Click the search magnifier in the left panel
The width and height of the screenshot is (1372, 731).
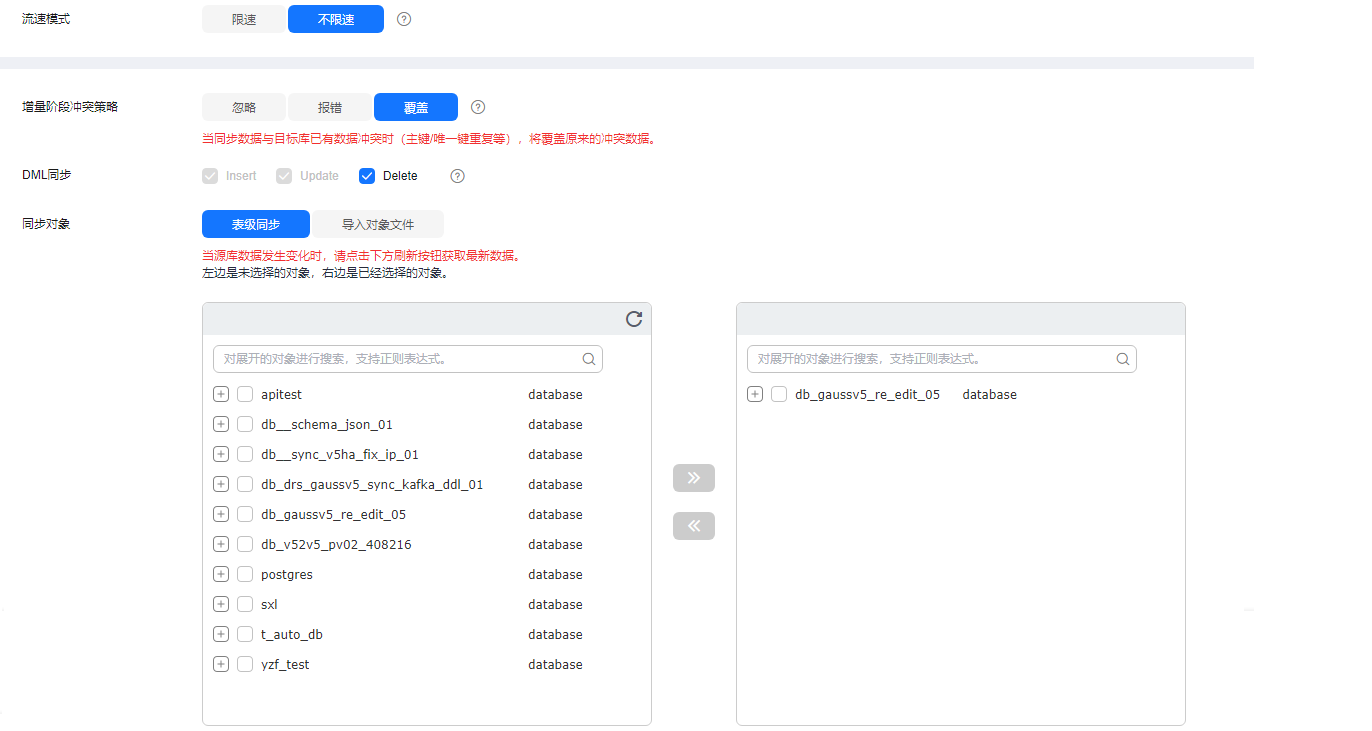[x=589, y=358]
